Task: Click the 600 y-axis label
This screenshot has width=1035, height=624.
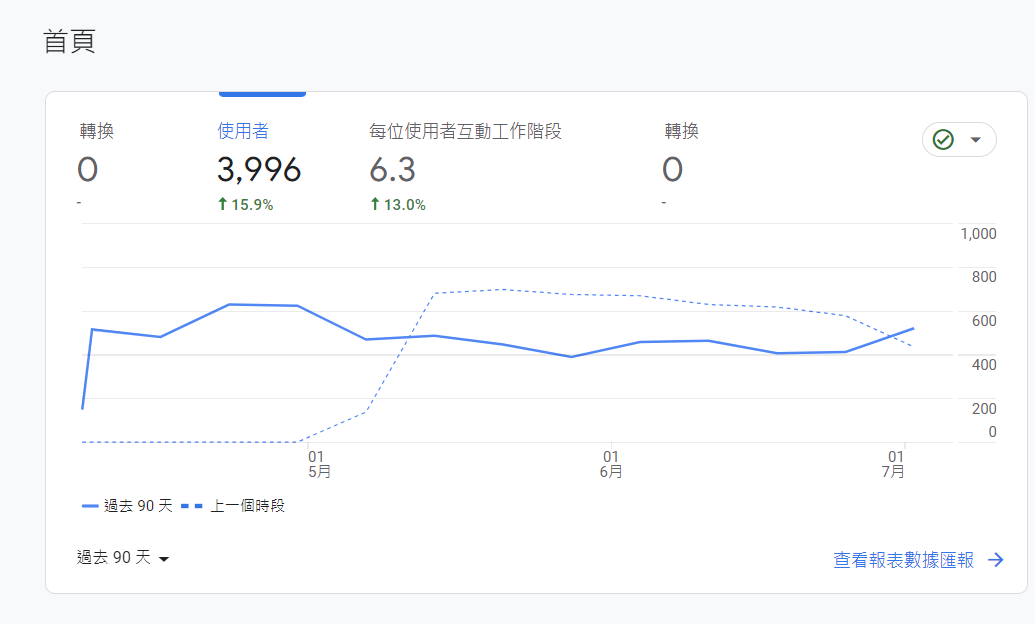Action: click(x=984, y=321)
